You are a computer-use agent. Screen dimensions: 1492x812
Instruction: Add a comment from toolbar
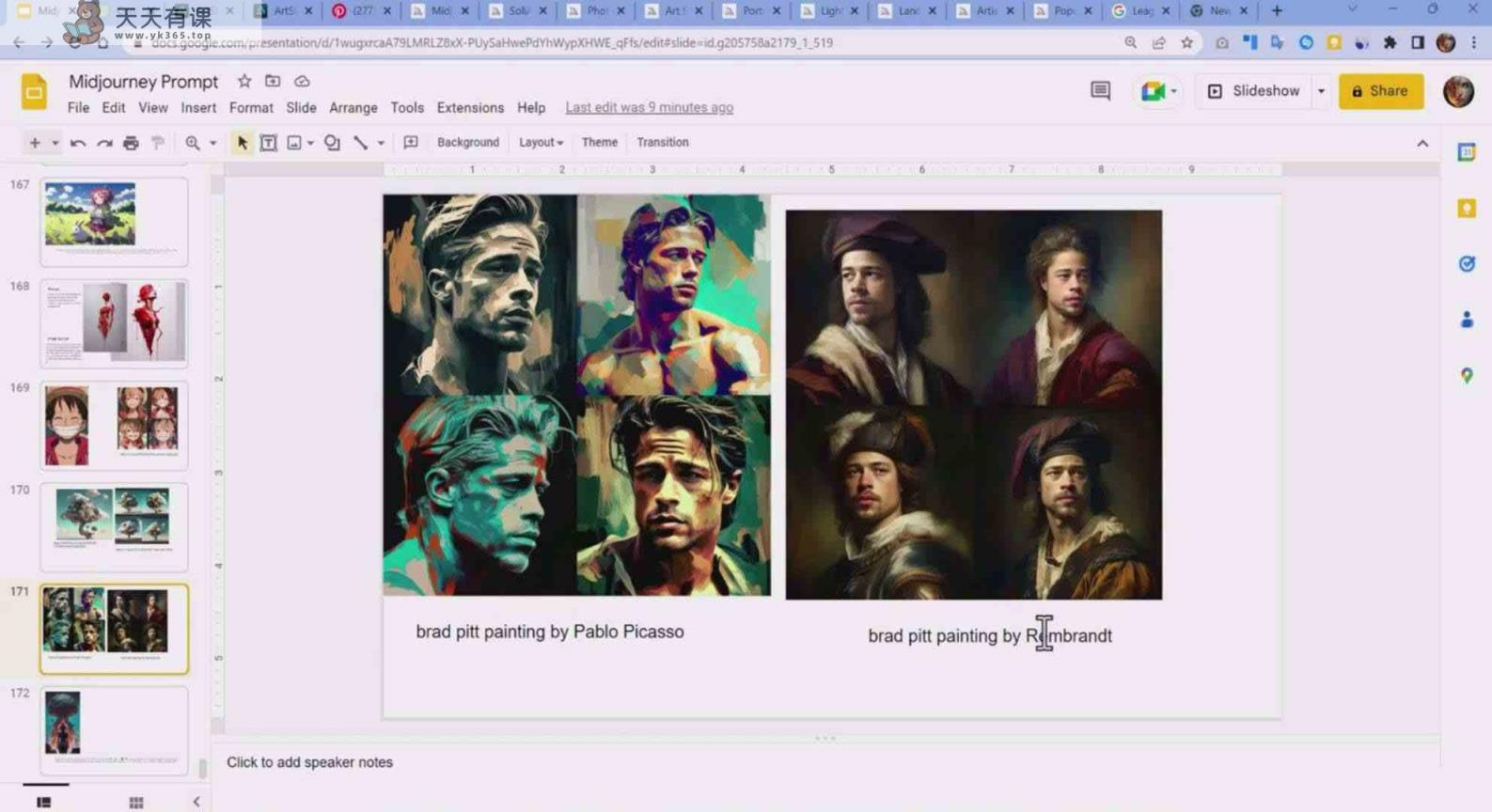coord(411,143)
